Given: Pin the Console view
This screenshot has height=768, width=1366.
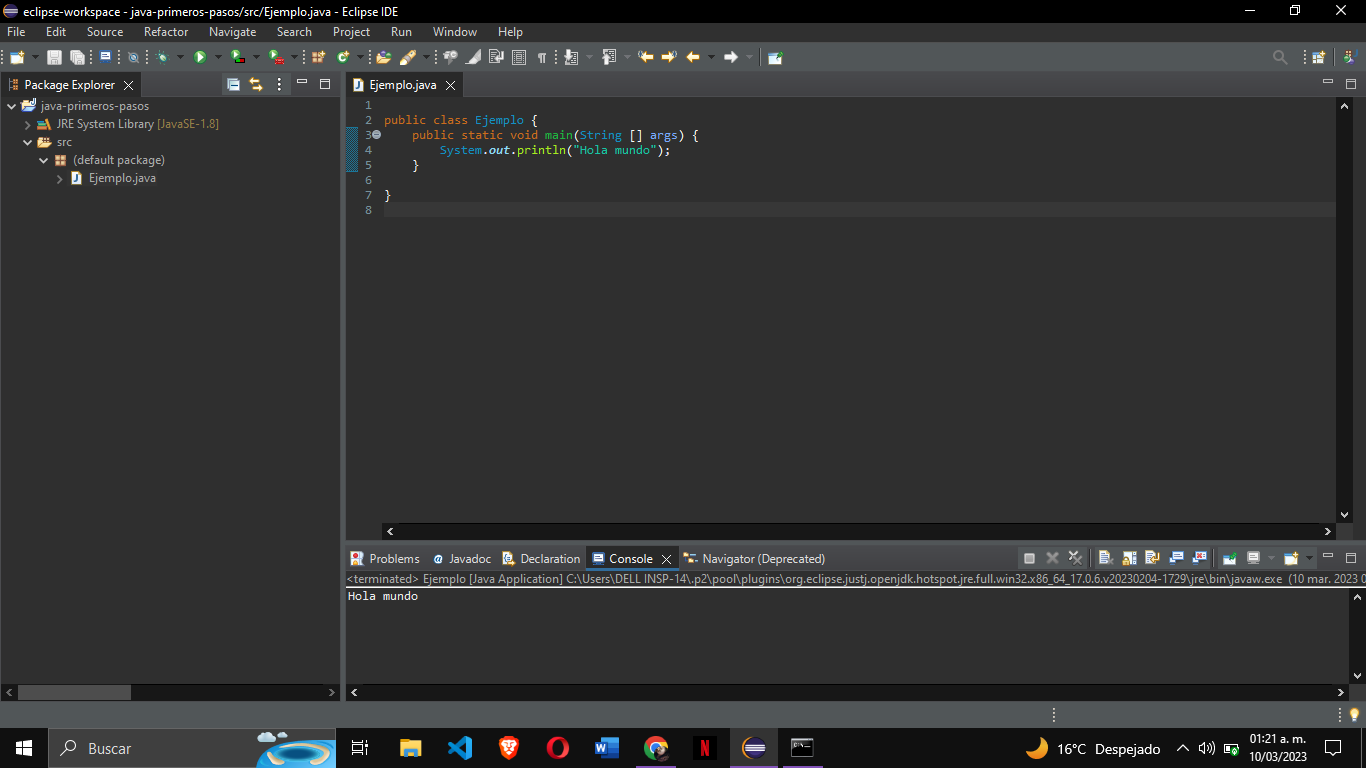Looking at the screenshot, I should (1230, 558).
